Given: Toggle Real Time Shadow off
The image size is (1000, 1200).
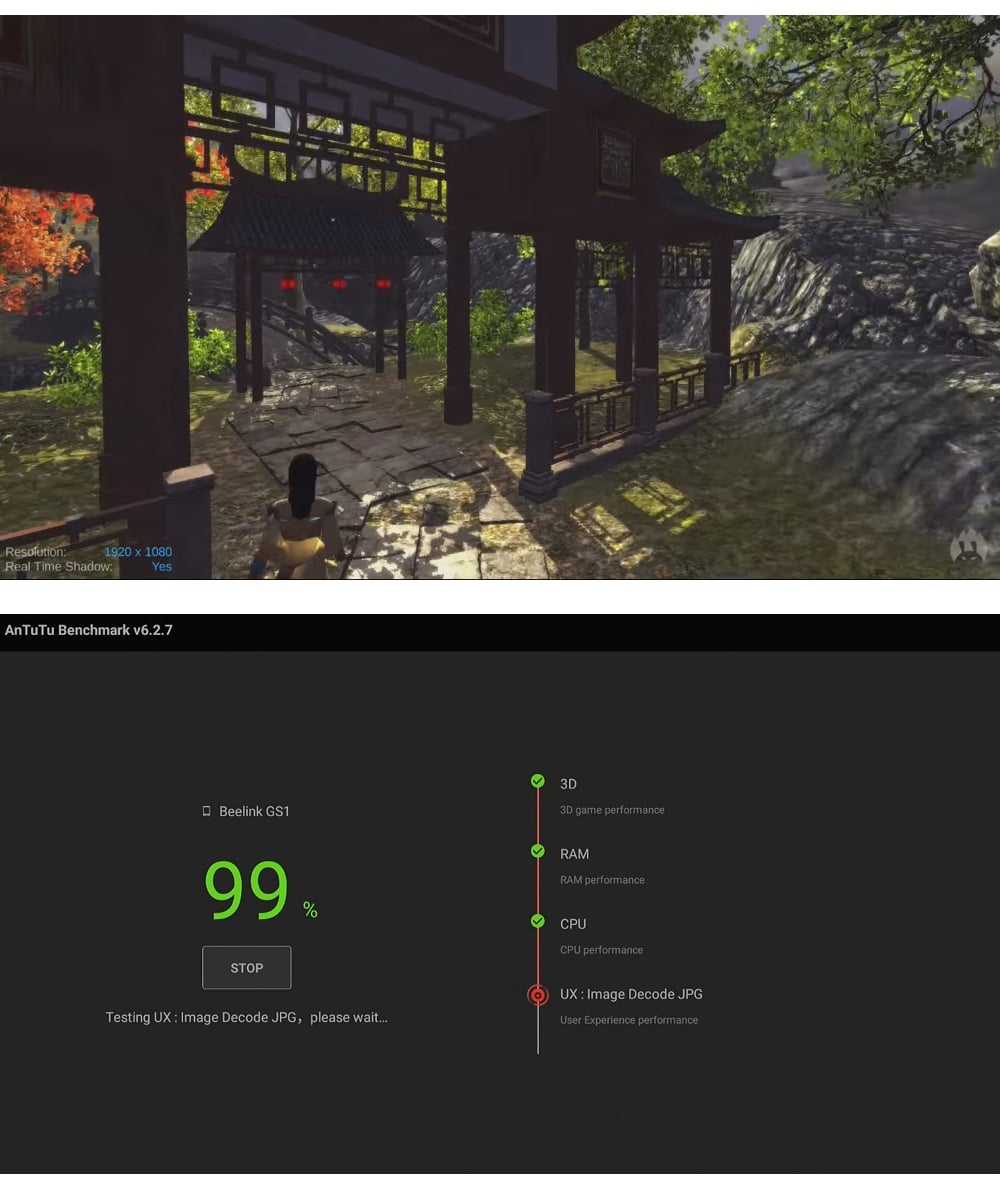Looking at the screenshot, I should point(161,566).
